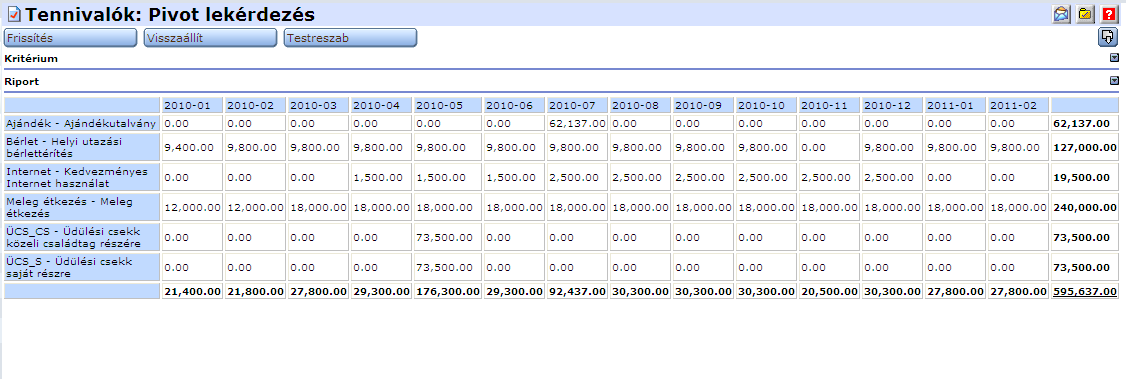Click the 2,500.00 Internet cell in 2010-11
The width and height of the screenshot is (1126, 379).
(x=829, y=177)
